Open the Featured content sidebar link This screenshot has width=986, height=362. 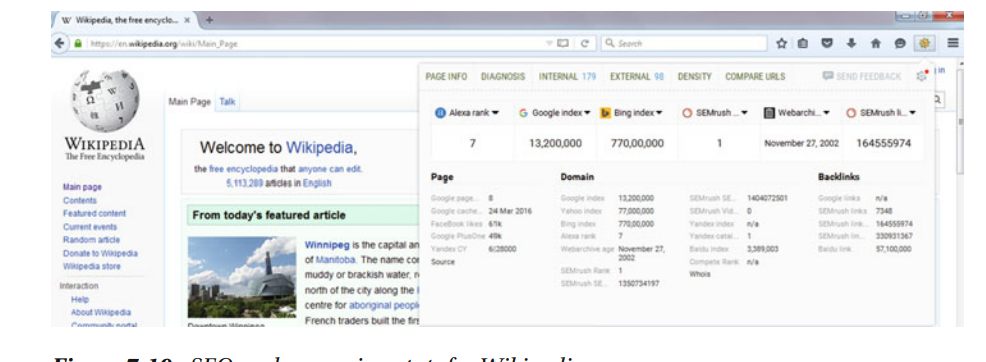click(x=94, y=214)
